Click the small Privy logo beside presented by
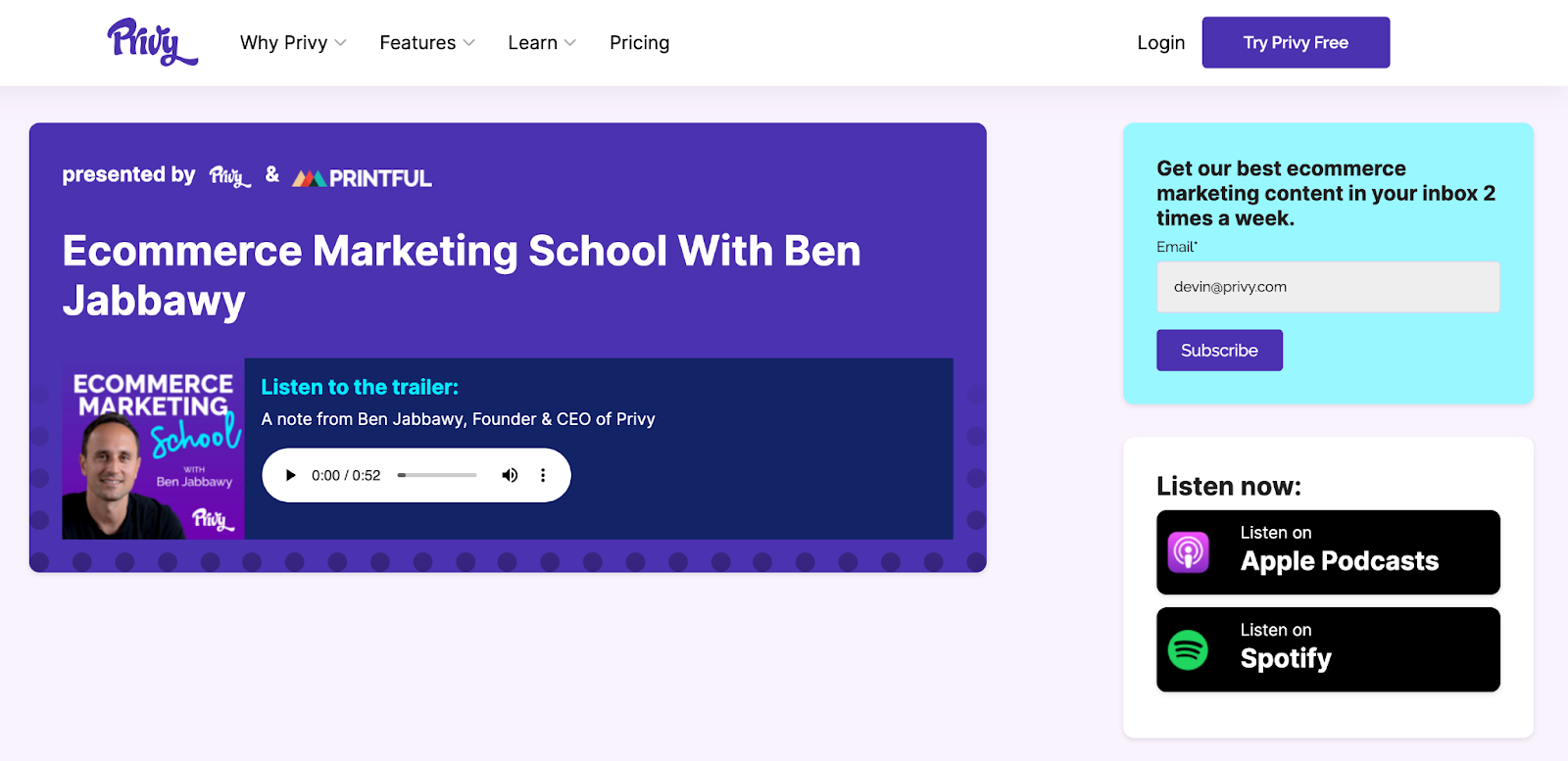Viewport: 1568px width, 761px height. (x=230, y=176)
